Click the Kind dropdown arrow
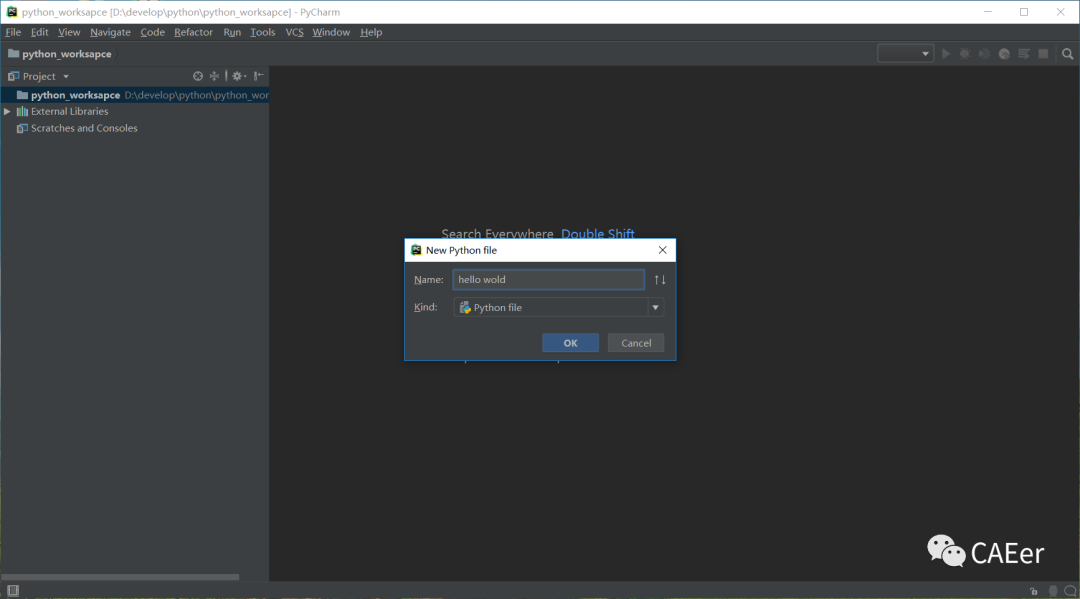 pyautogui.click(x=655, y=308)
